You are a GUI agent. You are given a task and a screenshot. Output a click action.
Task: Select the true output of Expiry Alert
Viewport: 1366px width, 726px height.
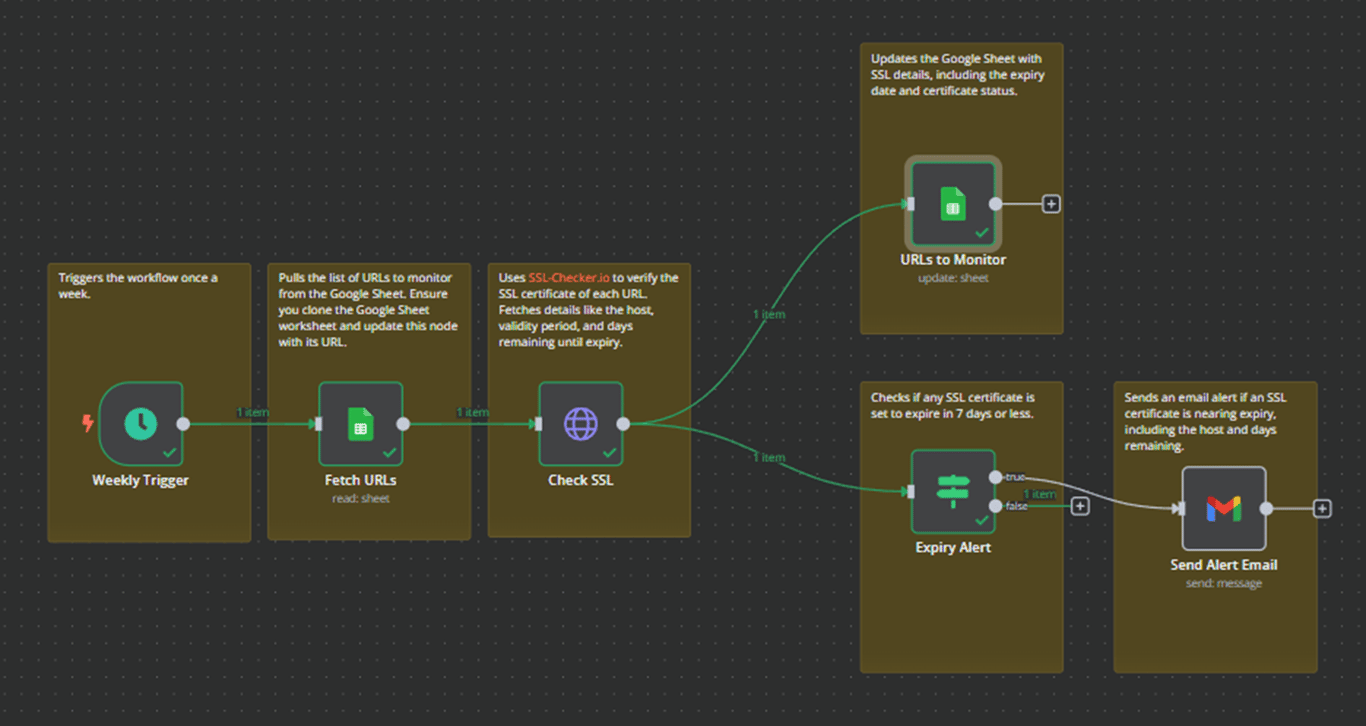click(x=996, y=477)
